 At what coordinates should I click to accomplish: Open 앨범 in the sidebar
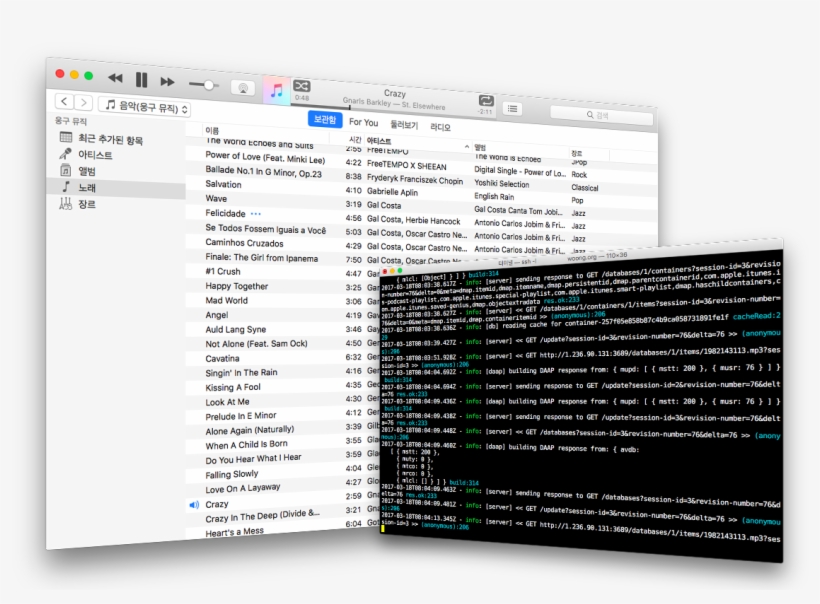pyautogui.click(x=87, y=171)
